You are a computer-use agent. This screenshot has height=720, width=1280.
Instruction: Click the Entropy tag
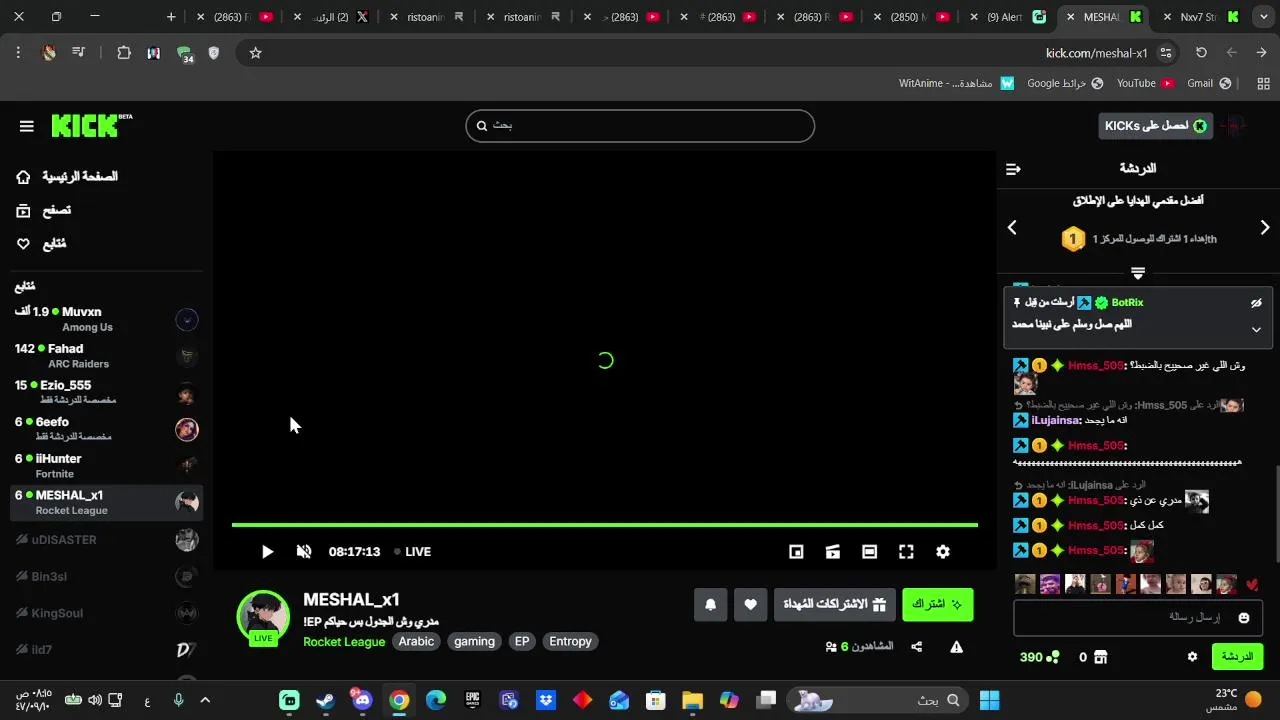[x=570, y=642]
